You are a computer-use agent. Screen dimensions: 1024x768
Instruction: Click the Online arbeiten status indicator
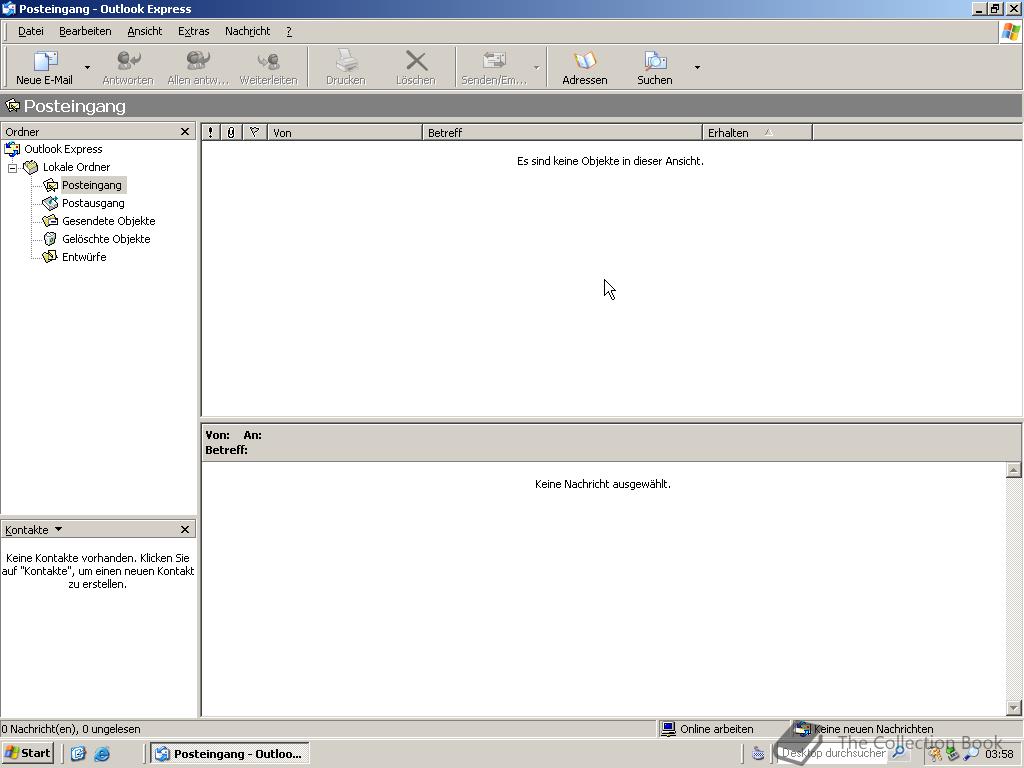click(x=708, y=729)
